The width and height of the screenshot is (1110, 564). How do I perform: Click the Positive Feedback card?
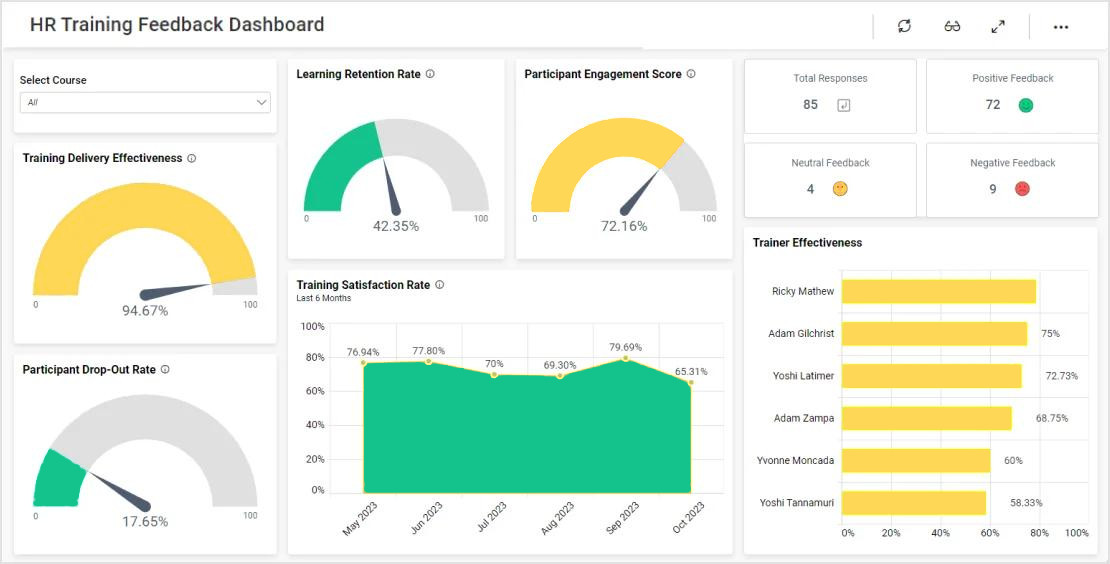(1012, 96)
